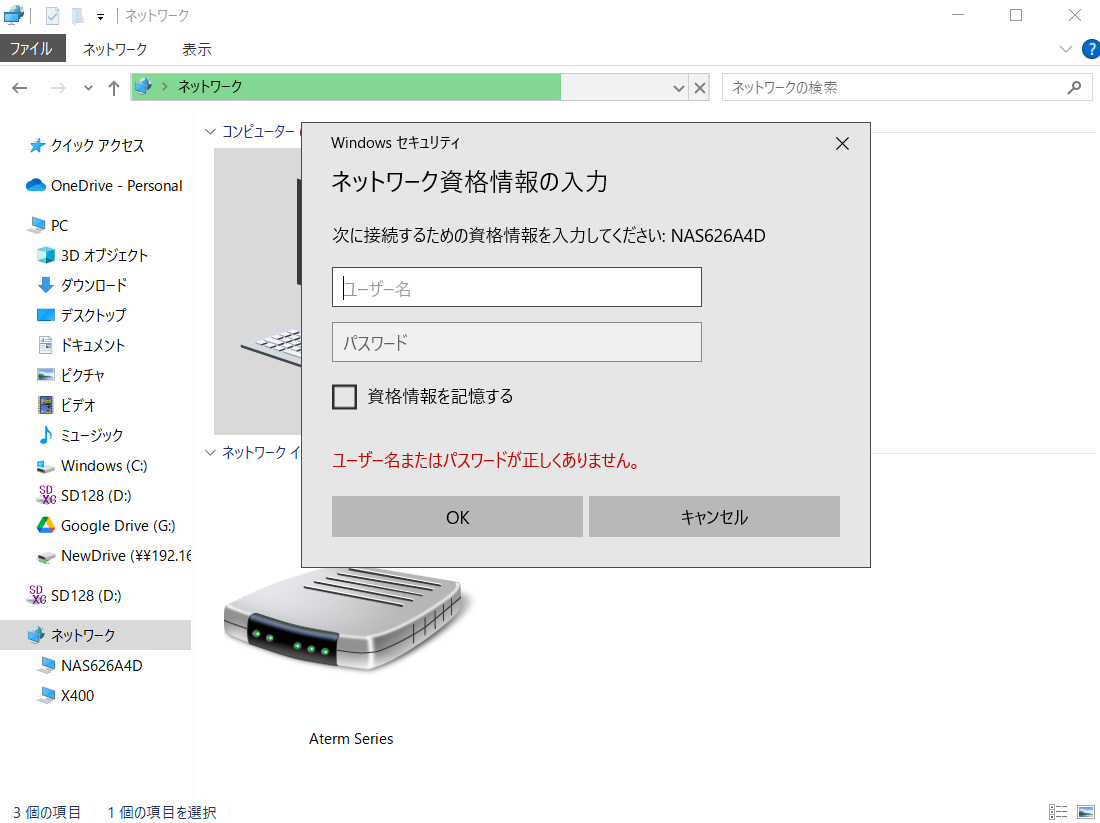Click the ユーザー名 input field

516,287
